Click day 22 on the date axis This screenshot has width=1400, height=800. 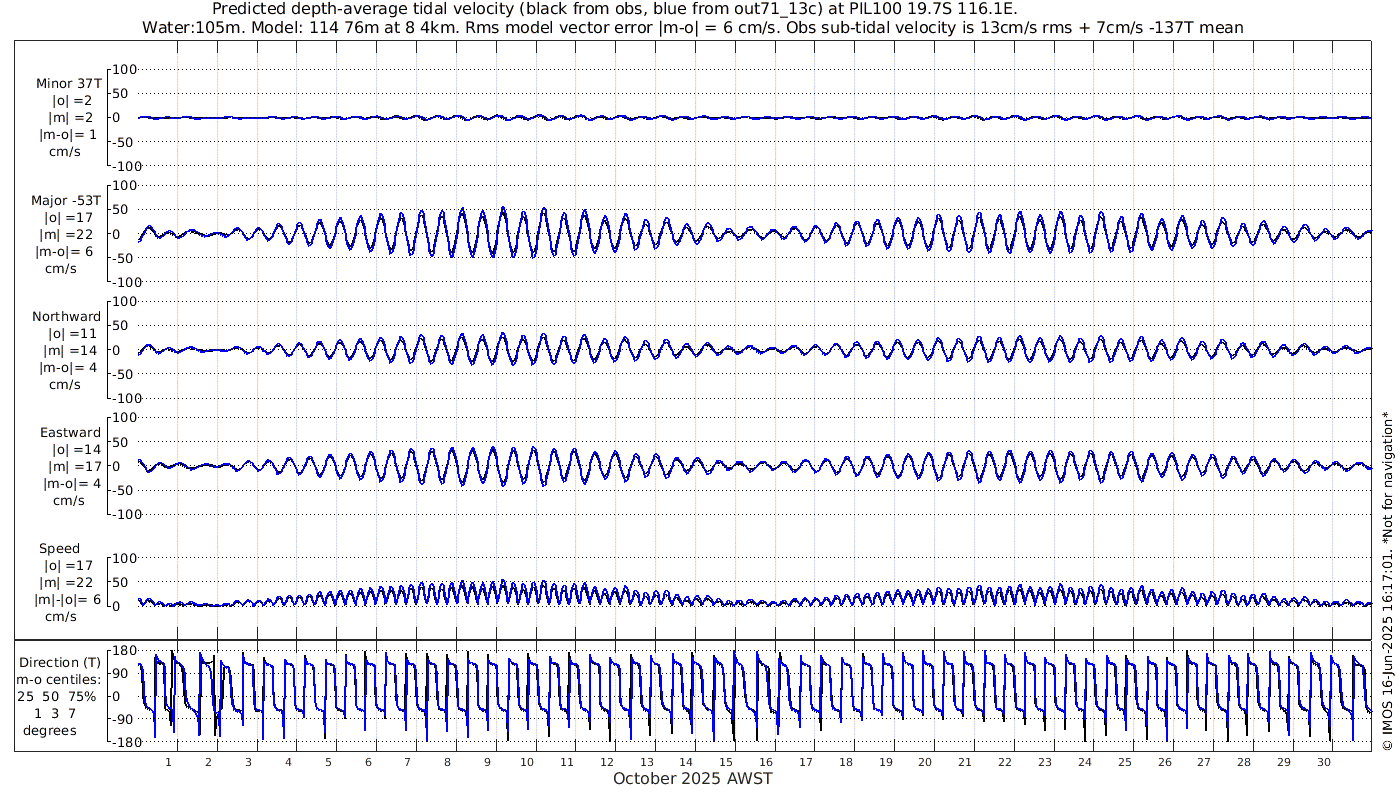1005,762
